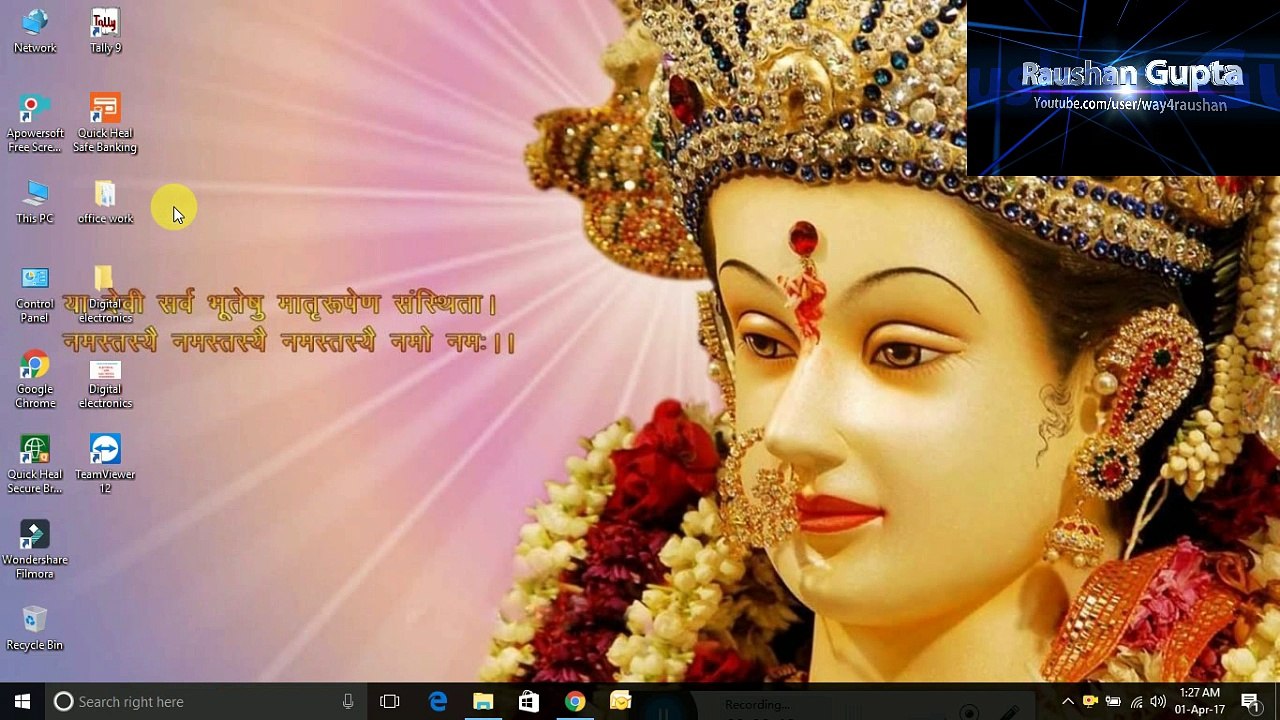Click the screen recorder tray icon
This screenshot has height=720, width=1280.
pos(1090,701)
